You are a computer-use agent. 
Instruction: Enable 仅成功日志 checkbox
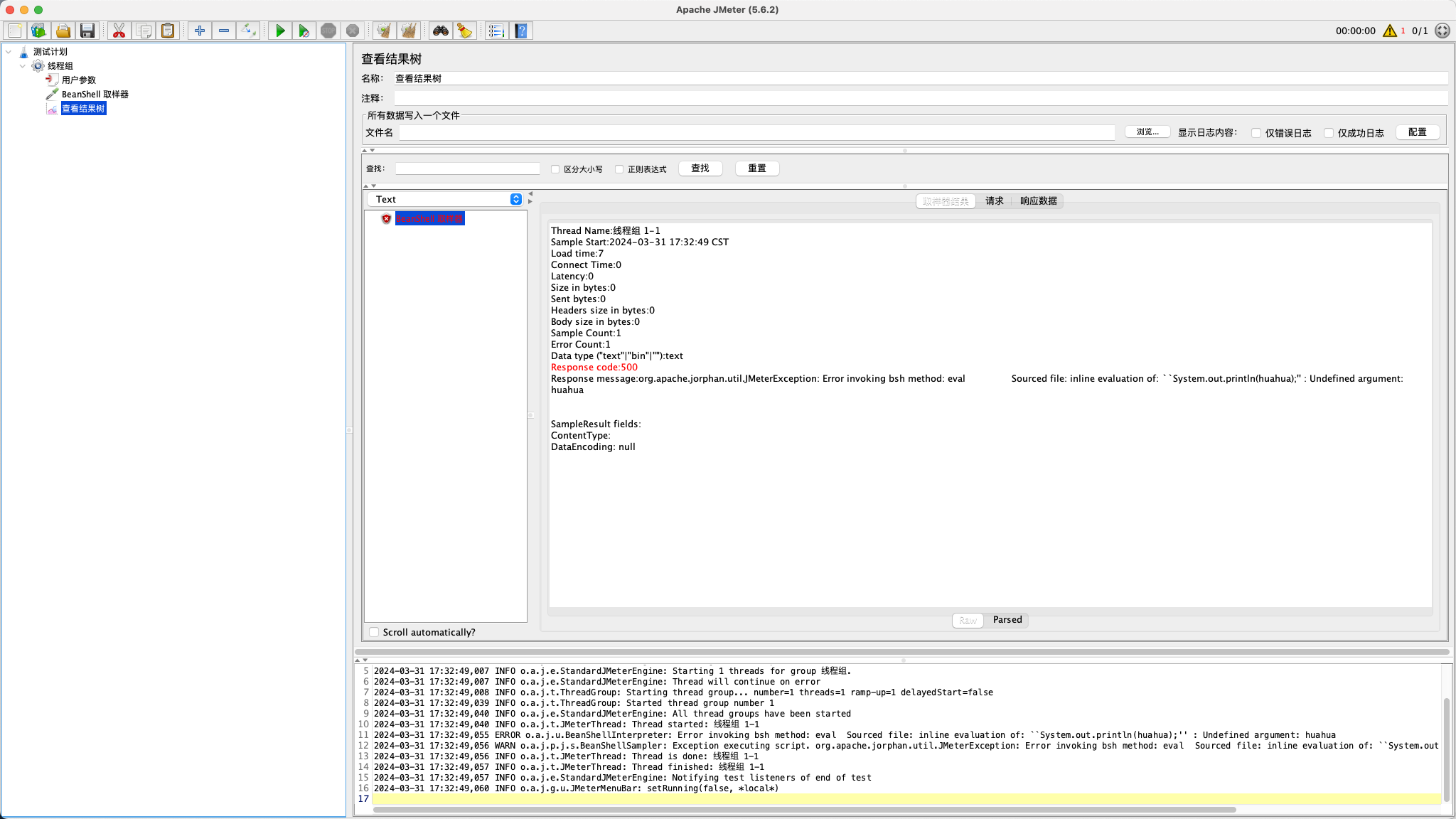[x=1328, y=133]
